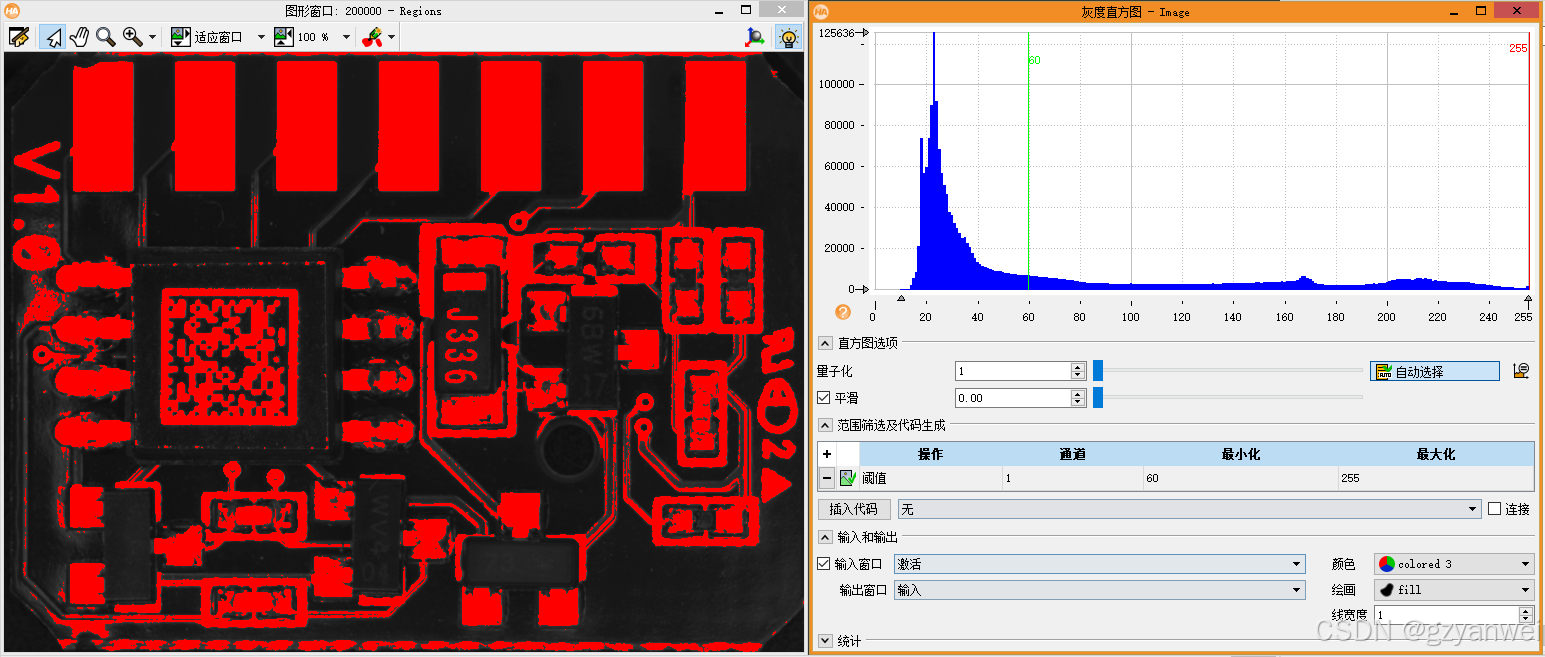Click the 平滑 spinner arrows

[x=1078, y=398]
